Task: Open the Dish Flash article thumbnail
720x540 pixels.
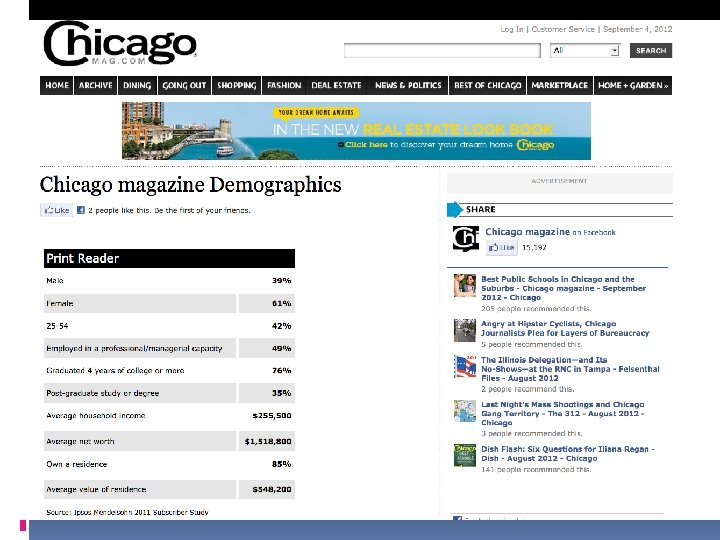Action: [x=465, y=456]
